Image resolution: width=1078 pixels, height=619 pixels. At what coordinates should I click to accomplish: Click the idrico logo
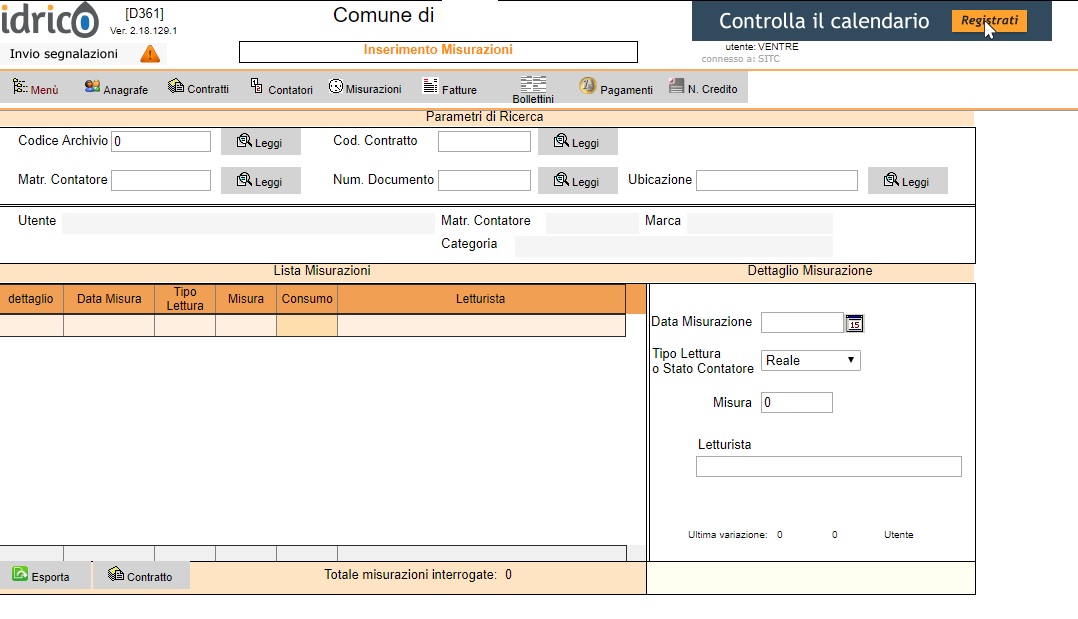[x=50, y=19]
